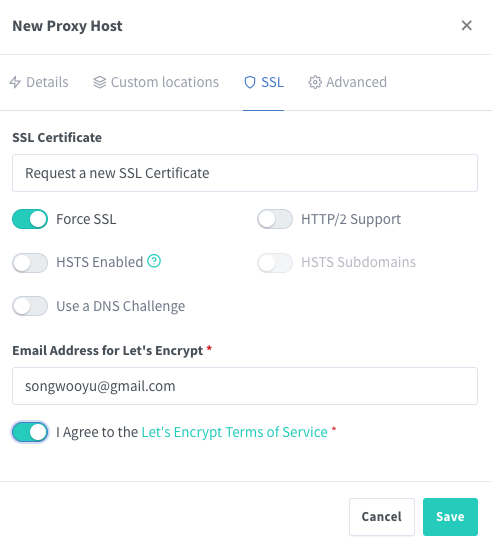Enable HTTP/2 Support switch

click(x=275, y=219)
